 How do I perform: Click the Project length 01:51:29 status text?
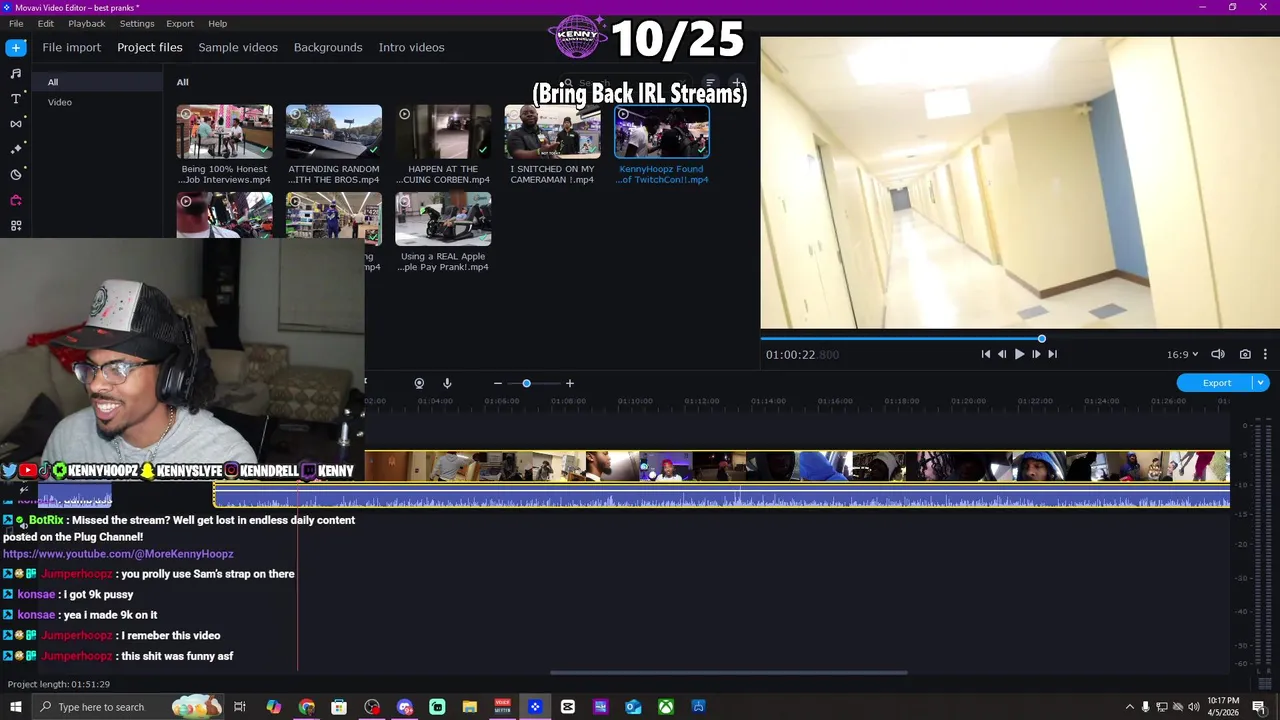click(59, 684)
